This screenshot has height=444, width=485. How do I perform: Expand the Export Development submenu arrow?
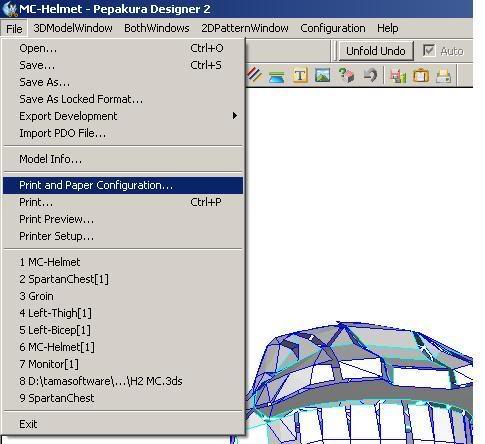[x=235, y=116]
